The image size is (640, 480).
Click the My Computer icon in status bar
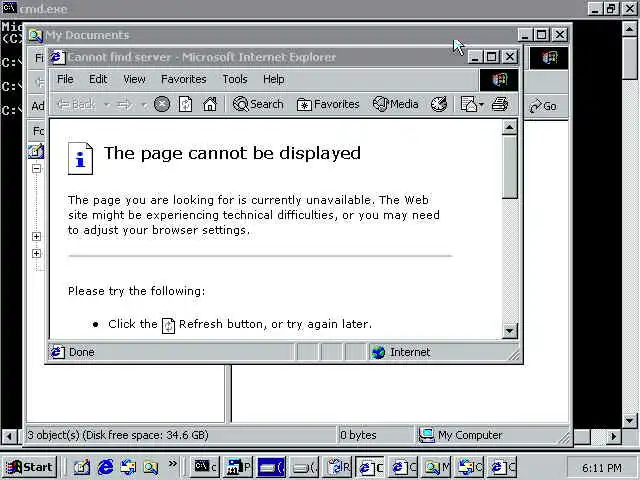(427, 435)
